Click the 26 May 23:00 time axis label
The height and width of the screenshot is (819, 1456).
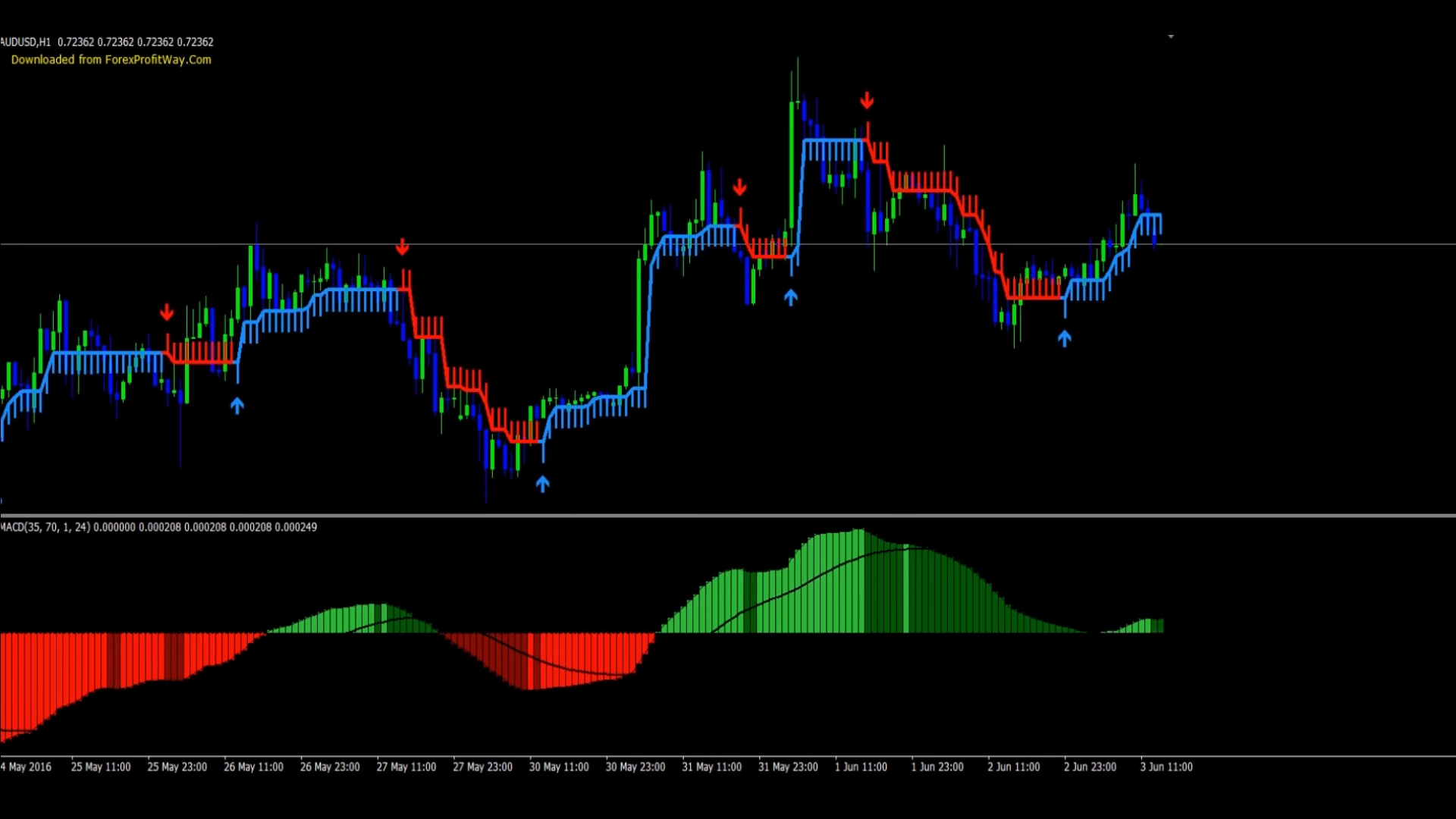(x=330, y=767)
